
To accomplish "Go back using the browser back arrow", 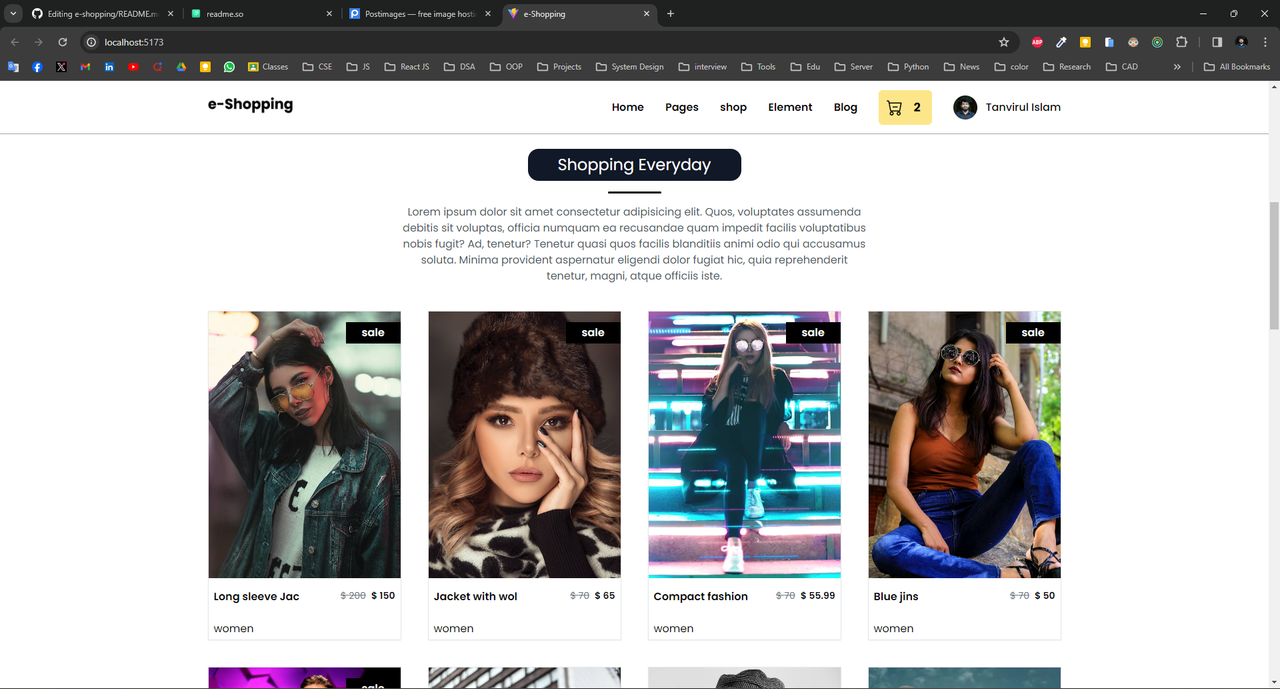I will click(x=14, y=42).
